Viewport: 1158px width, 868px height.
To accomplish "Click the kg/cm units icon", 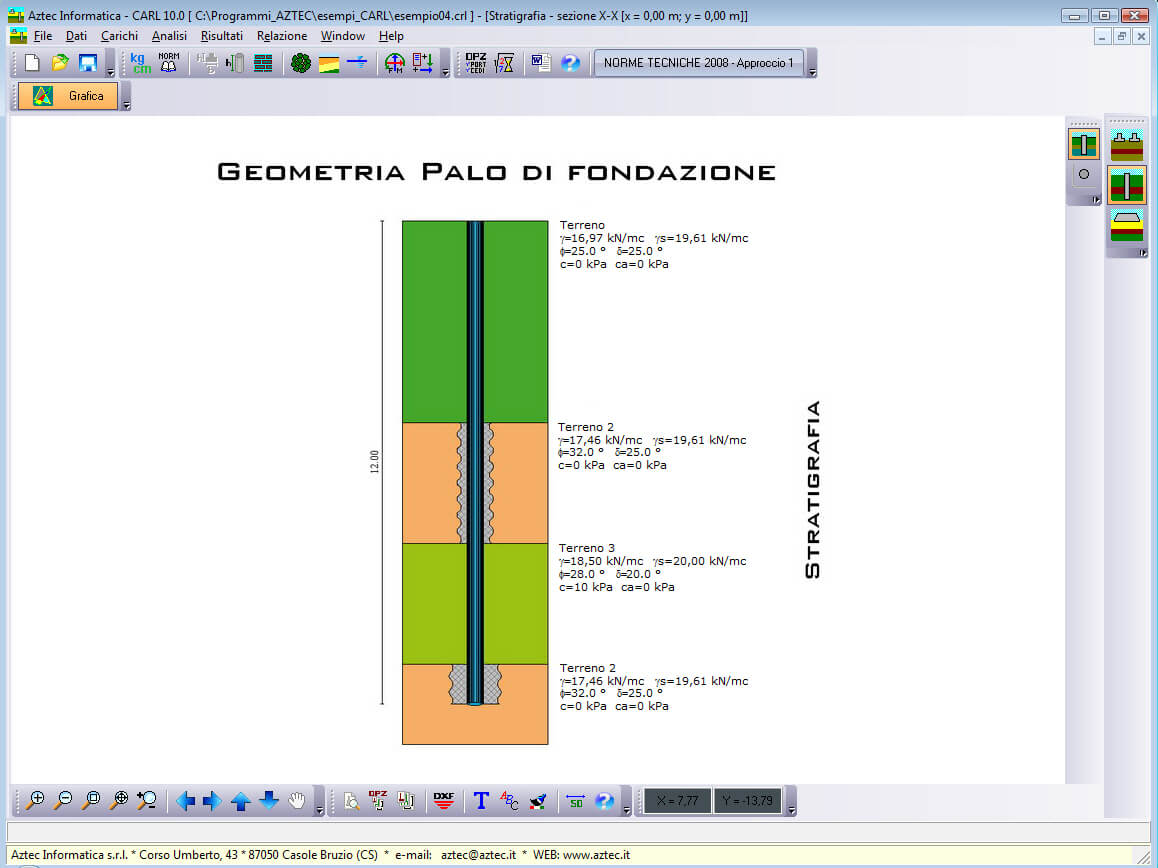I will coord(141,63).
